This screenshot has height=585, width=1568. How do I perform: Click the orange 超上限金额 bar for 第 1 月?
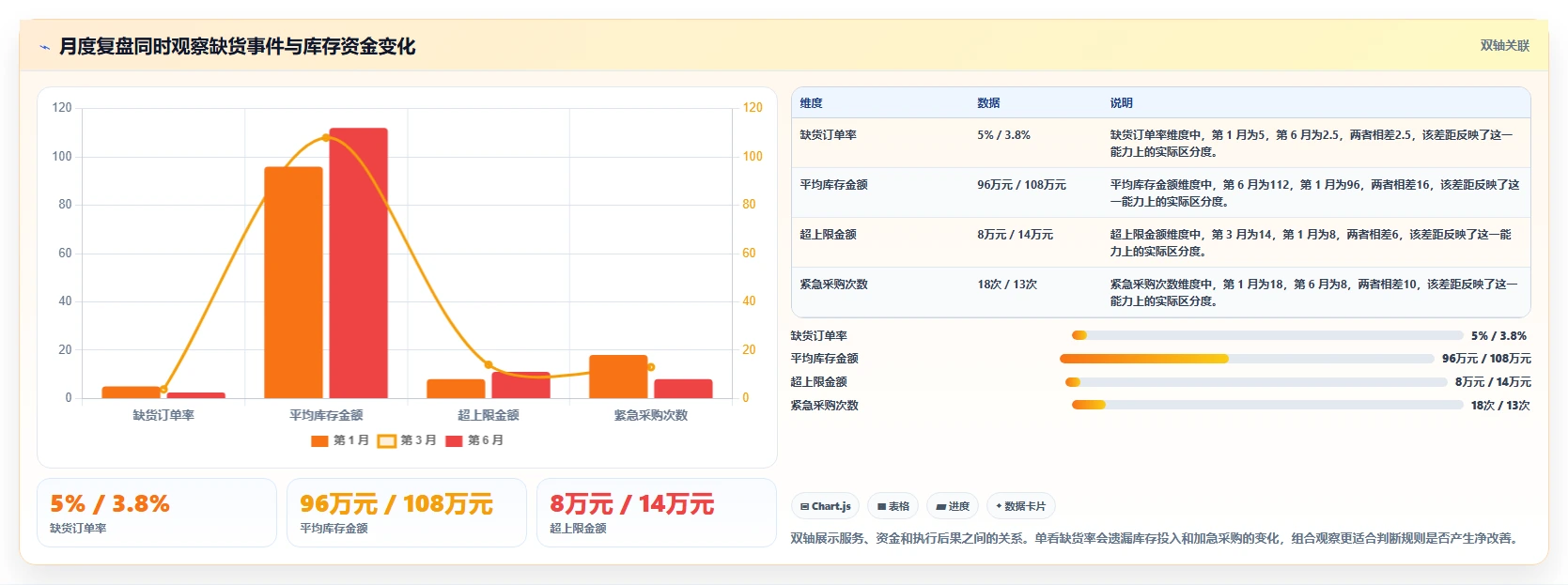click(x=456, y=389)
